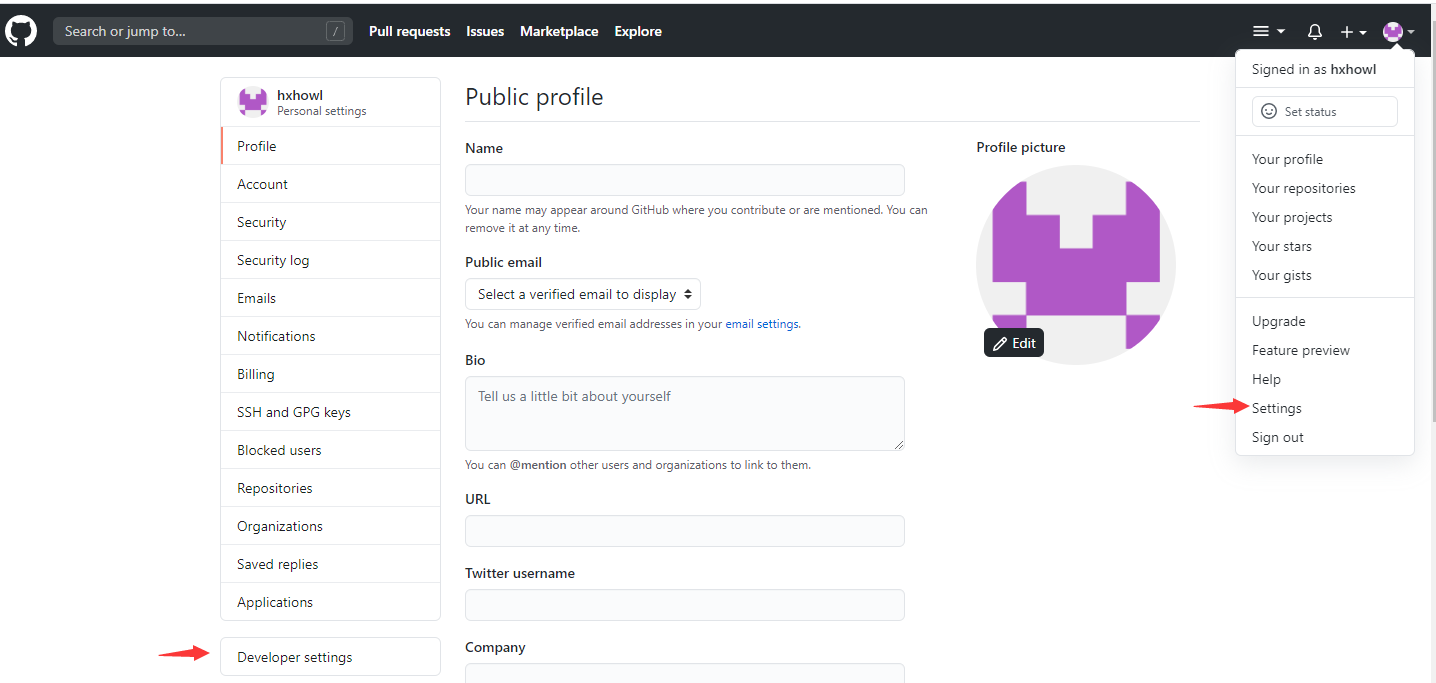Select Settings from the user menu

tap(1277, 408)
